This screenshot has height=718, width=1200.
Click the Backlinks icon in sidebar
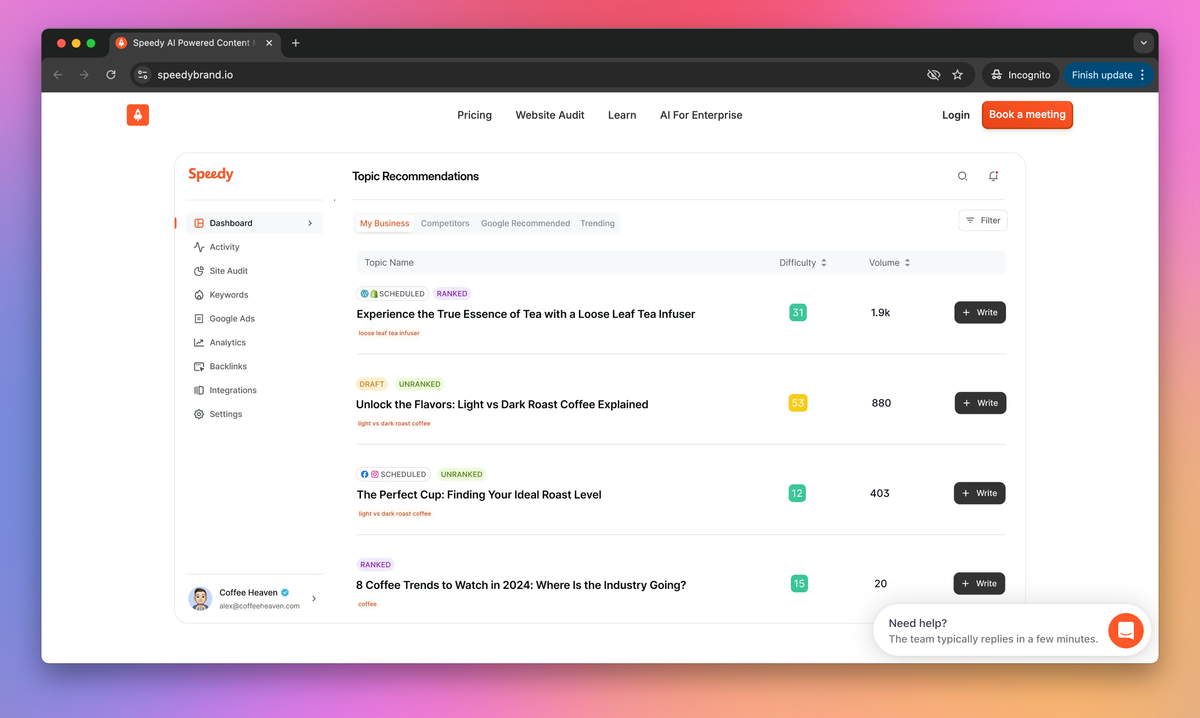(199, 367)
